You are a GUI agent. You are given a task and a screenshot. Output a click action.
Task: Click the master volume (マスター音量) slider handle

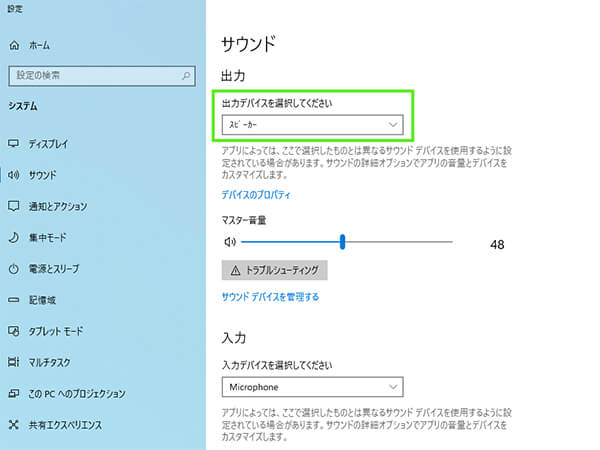click(x=342, y=241)
